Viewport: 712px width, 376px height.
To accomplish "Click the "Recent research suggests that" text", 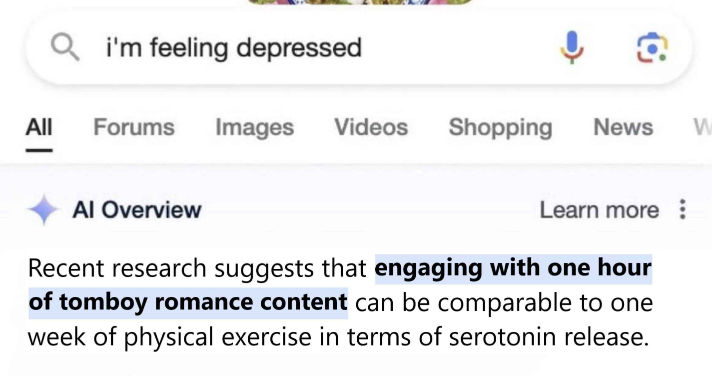I will (197, 268).
